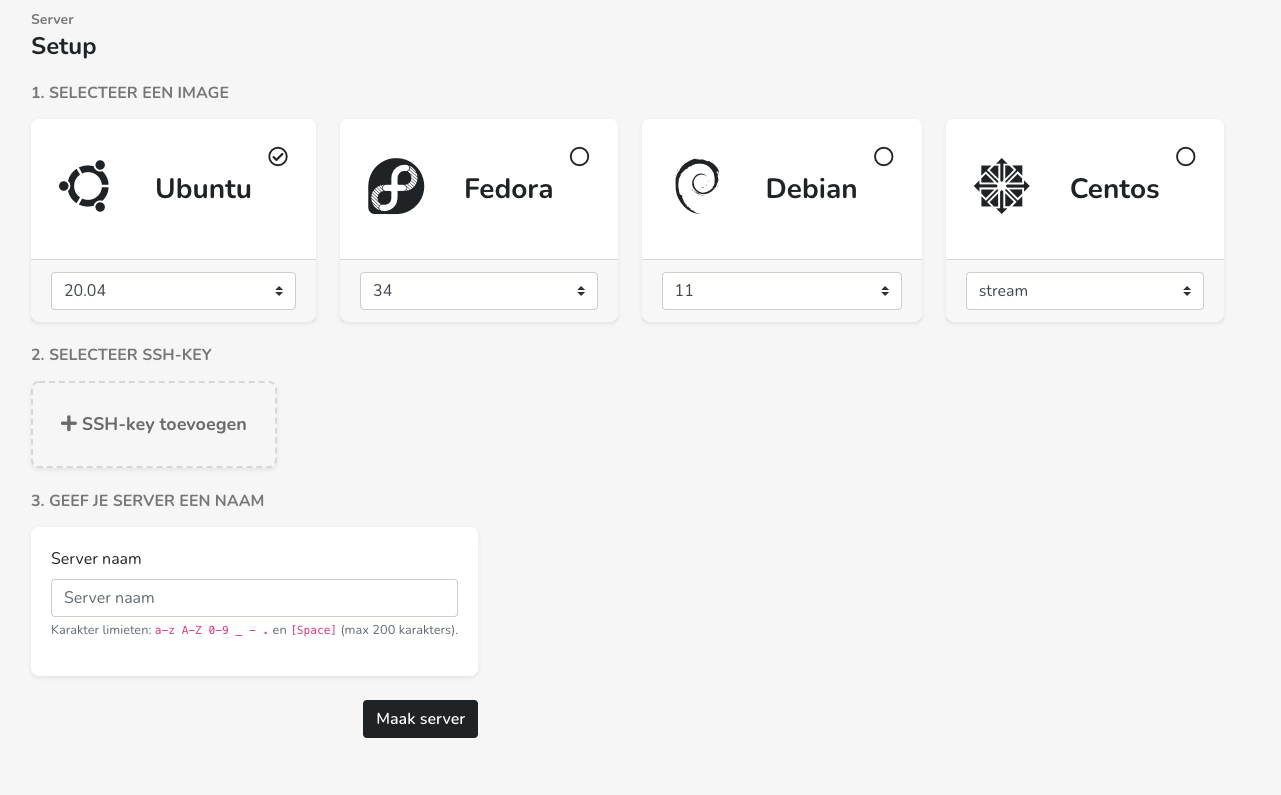Viewport: 1281px width, 795px height.
Task: Click the Ubuntu card title text
Action: click(x=203, y=189)
